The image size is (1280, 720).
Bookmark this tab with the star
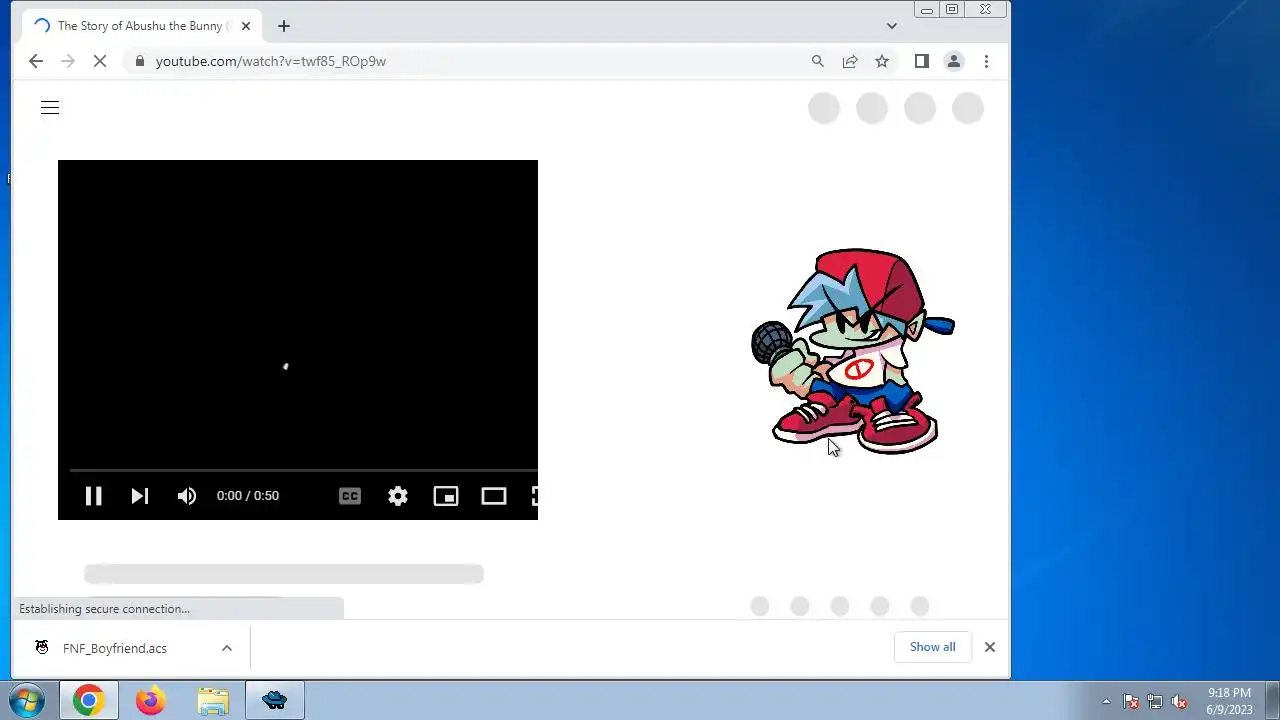882,61
